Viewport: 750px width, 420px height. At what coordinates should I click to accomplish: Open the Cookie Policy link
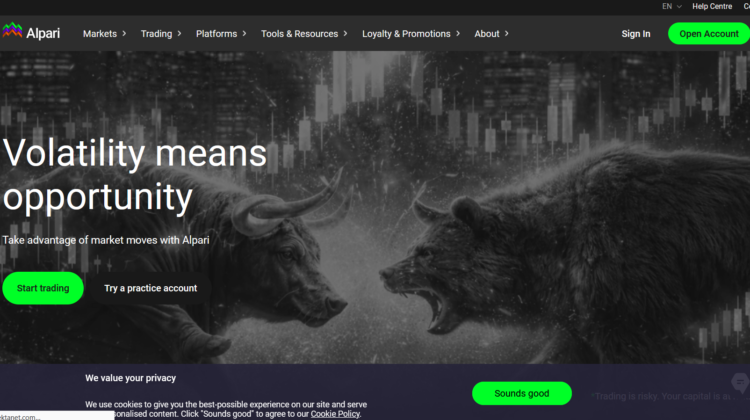[x=335, y=414]
